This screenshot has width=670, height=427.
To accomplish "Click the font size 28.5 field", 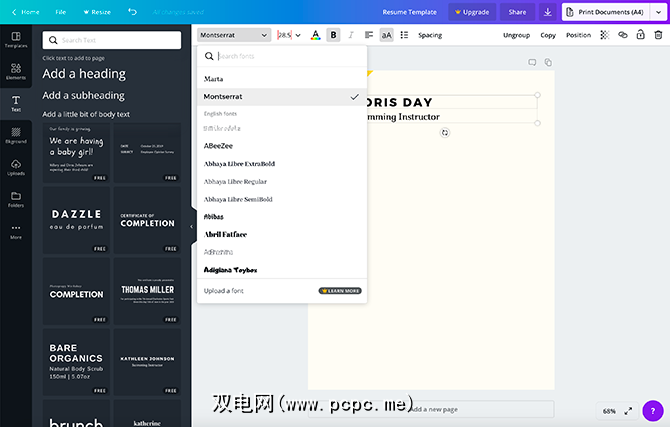I will pyautogui.click(x=285, y=35).
